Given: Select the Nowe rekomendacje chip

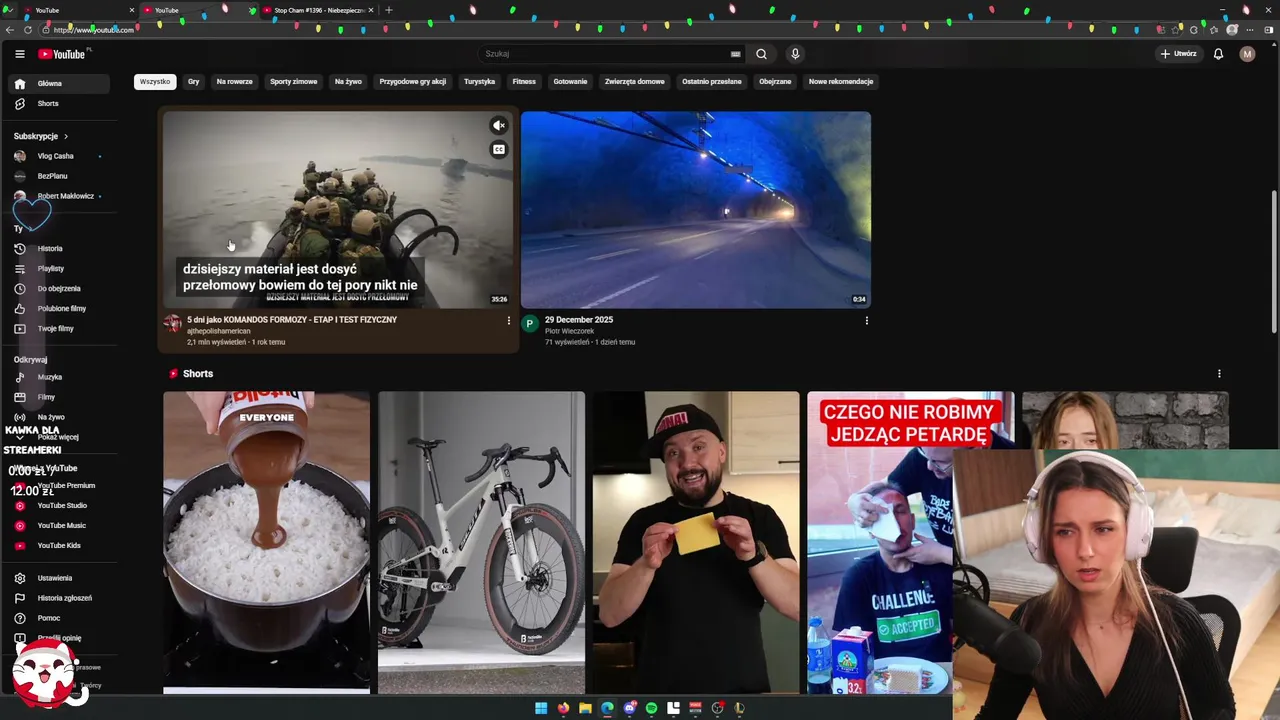Looking at the screenshot, I should [841, 82].
